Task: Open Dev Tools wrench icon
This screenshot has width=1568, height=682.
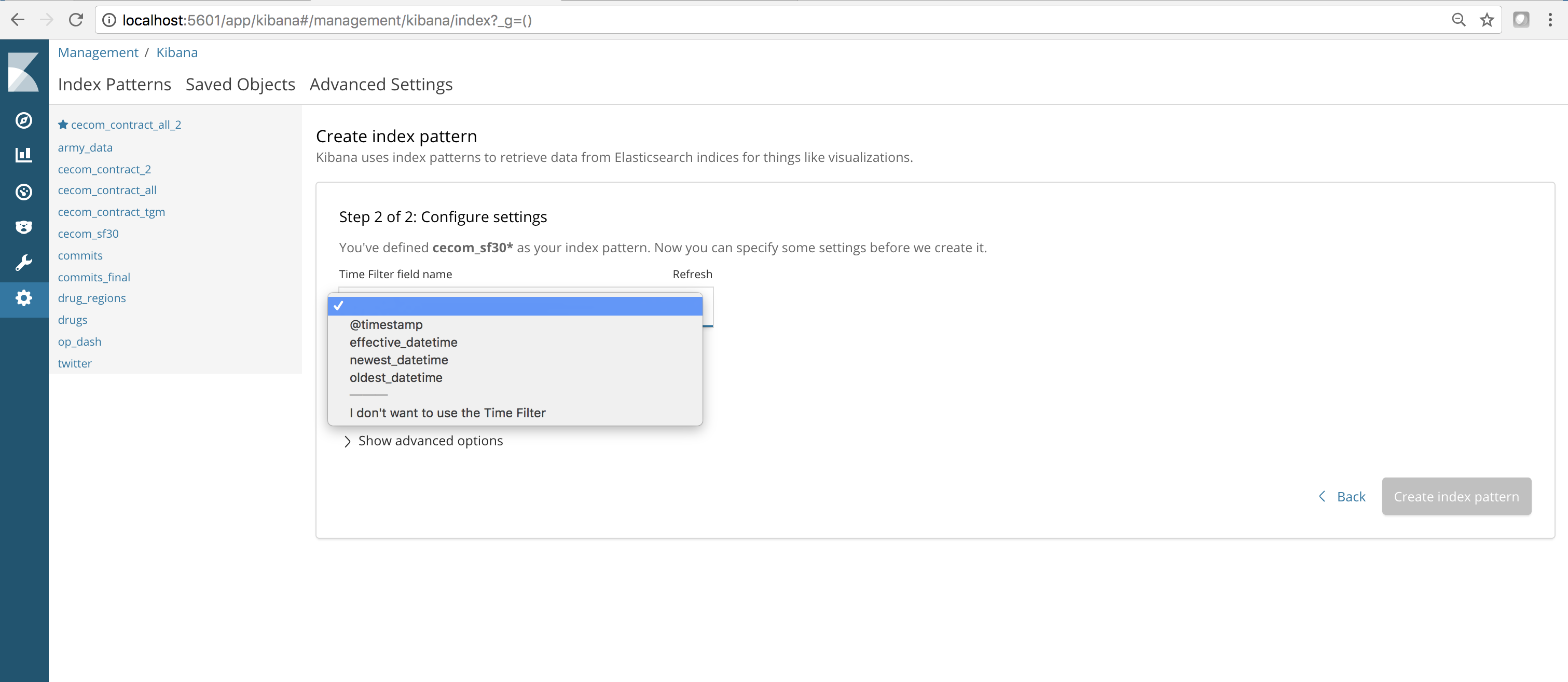Action: click(x=24, y=263)
